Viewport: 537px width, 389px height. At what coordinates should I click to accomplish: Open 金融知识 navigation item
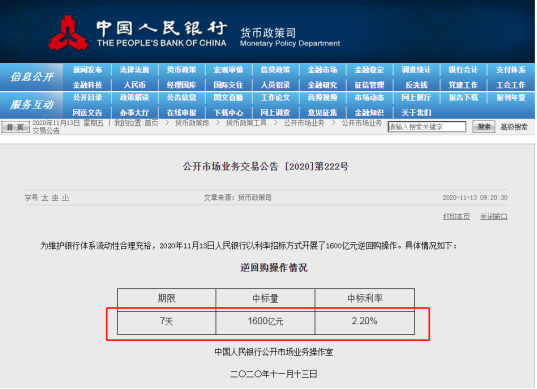369,113
